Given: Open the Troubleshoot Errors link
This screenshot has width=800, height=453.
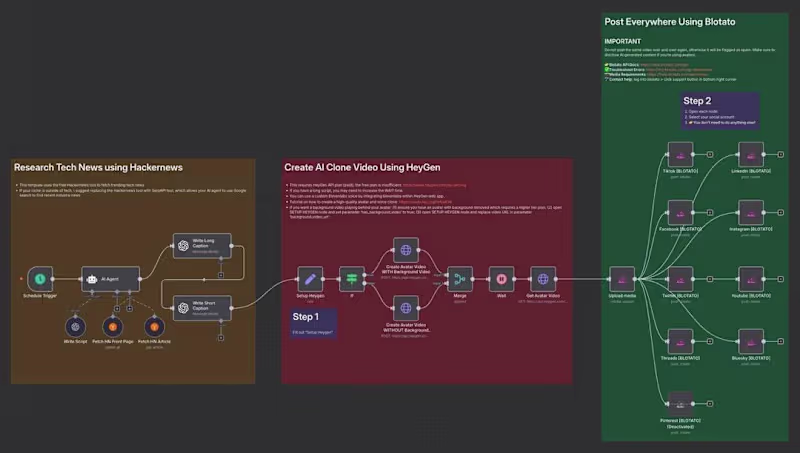Looking at the screenshot, I should [679, 69].
